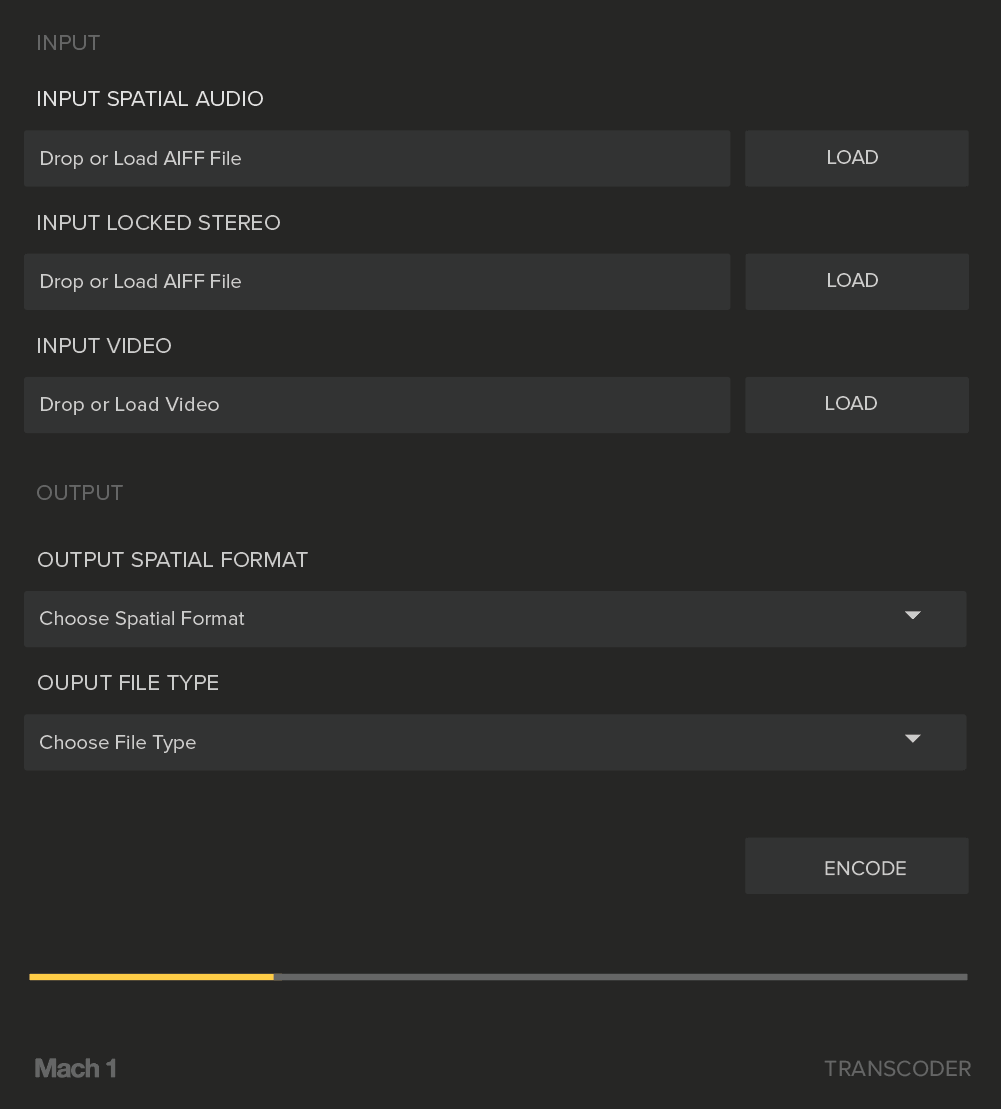Image resolution: width=1001 pixels, height=1109 pixels.
Task: Load a spatial audio AIFF file
Action: click(x=857, y=158)
